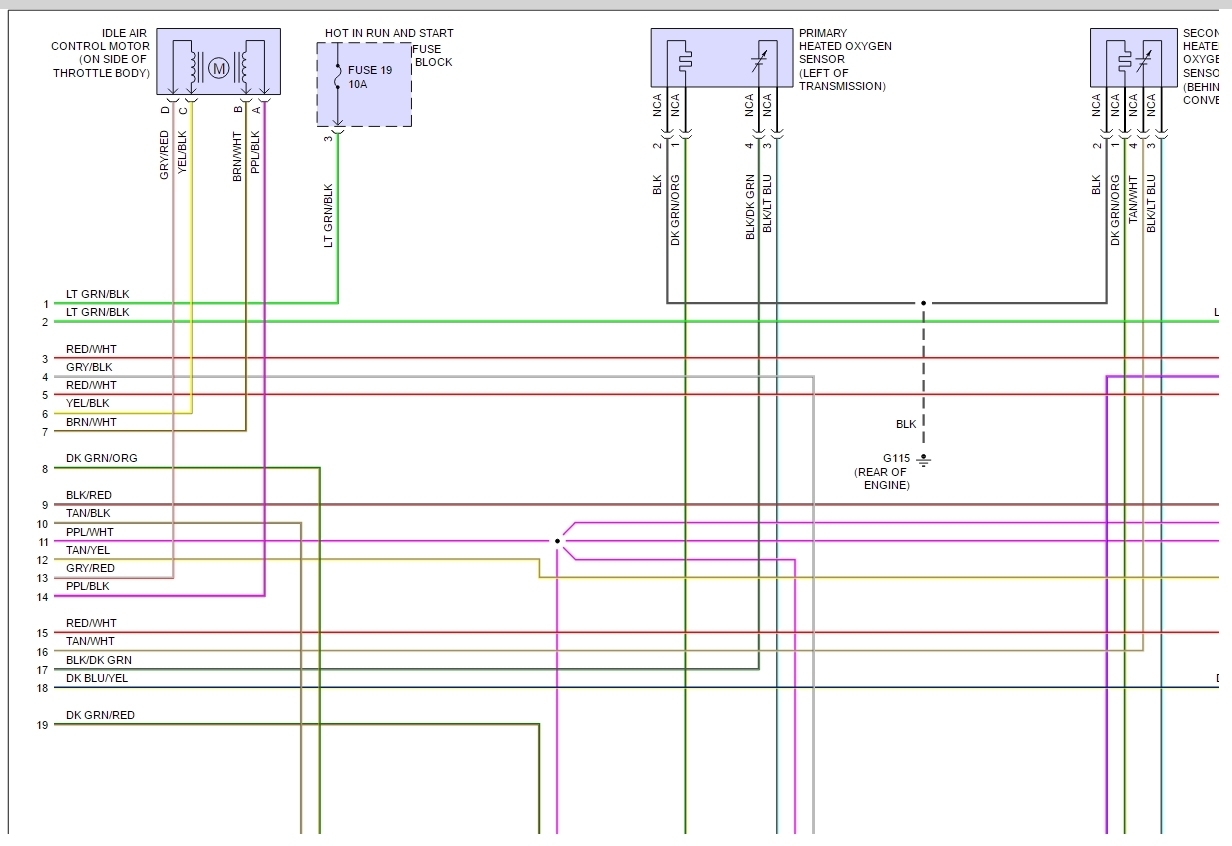
Task: Select the LT GRN/BLK label on line 1
Action: click(x=97, y=295)
